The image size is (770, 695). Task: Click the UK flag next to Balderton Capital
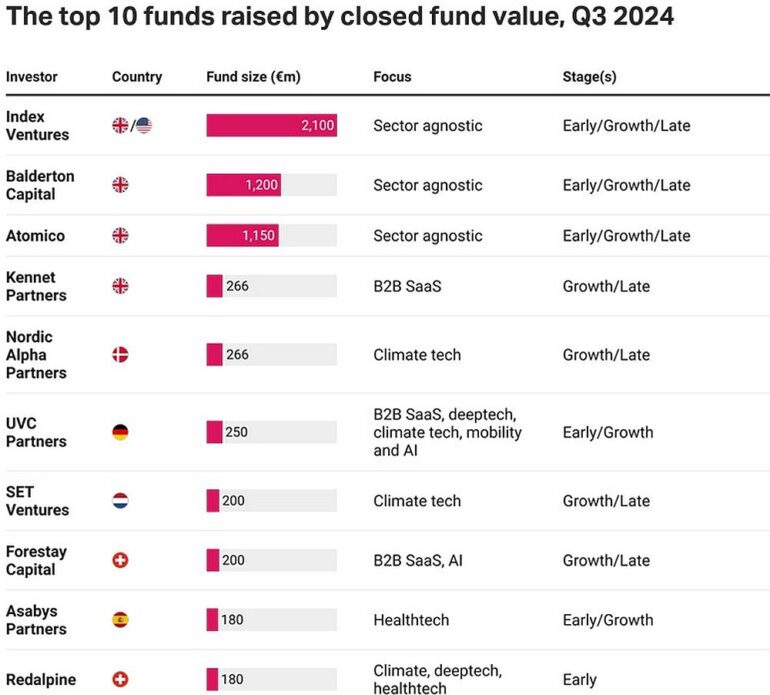tap(120, 185)
